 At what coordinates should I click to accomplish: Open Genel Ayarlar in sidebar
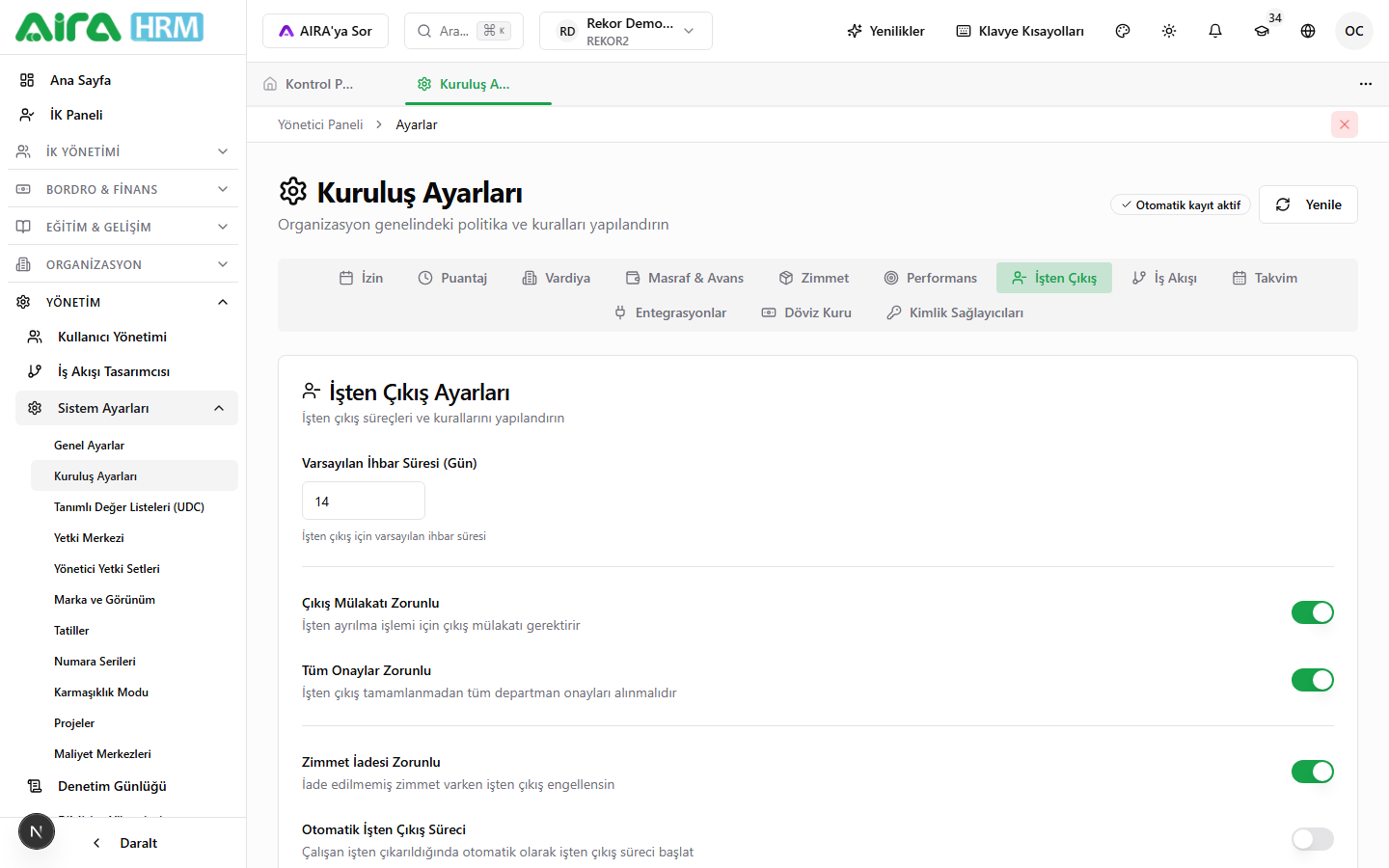click(134, 446)
